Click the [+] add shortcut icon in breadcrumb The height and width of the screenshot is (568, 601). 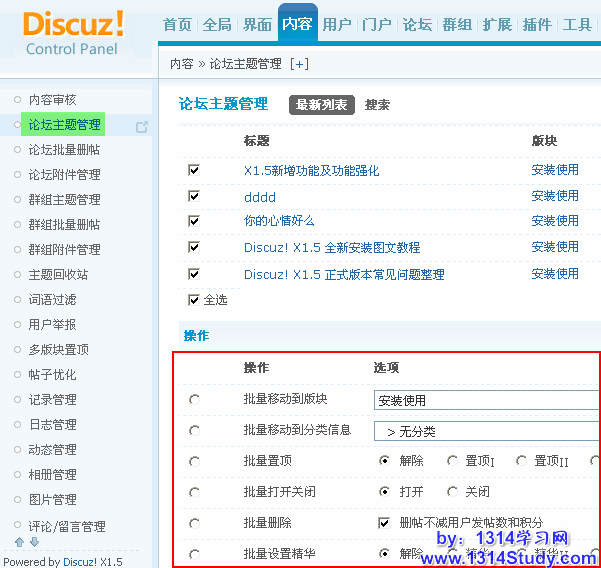click(x=299, y=64)
